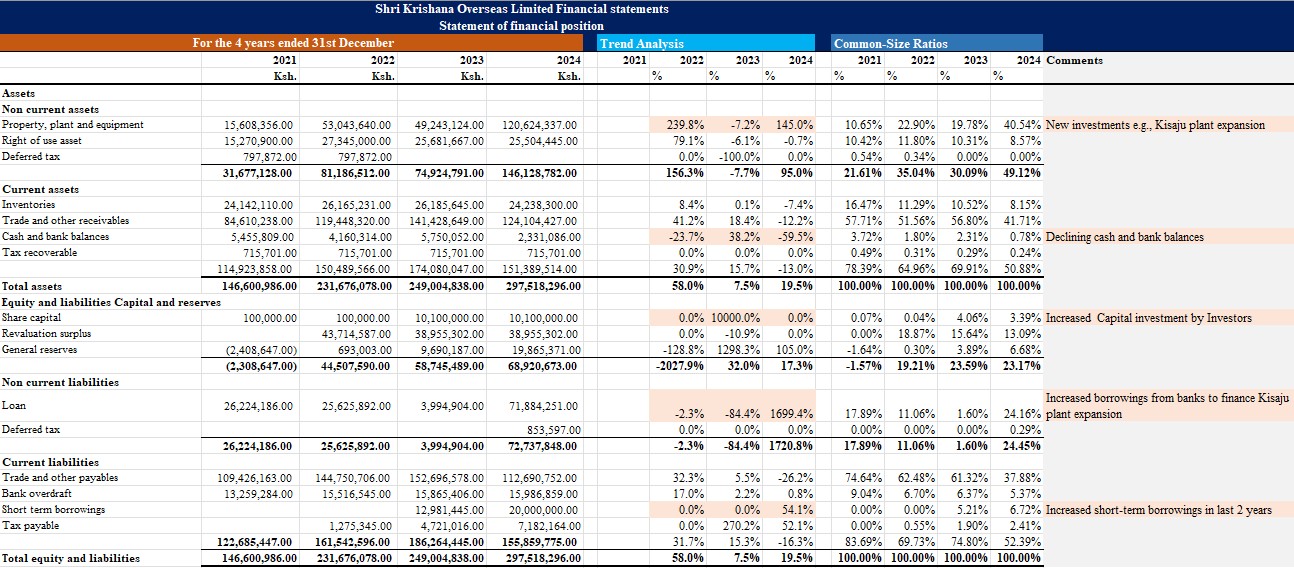Screen dimensions: 1294x568
Task: Click 'Total equity and liabilities' row label
Action: tap(71, 558)
